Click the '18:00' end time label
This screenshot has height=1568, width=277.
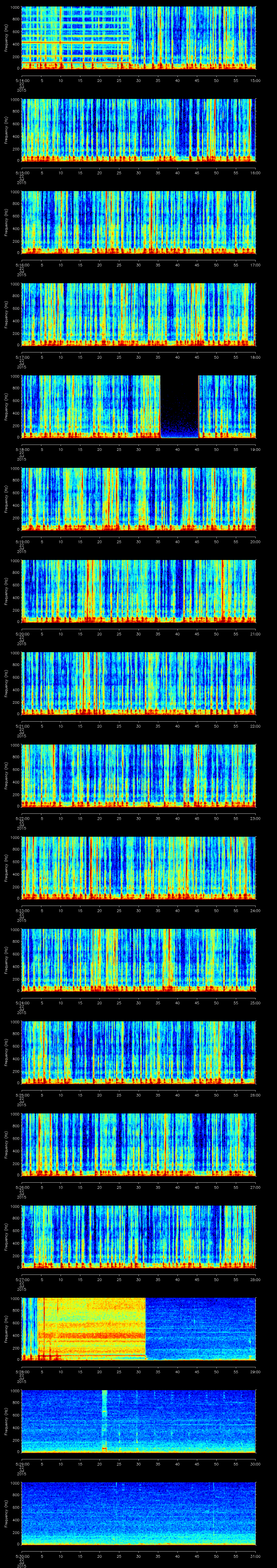pos(255,357)
